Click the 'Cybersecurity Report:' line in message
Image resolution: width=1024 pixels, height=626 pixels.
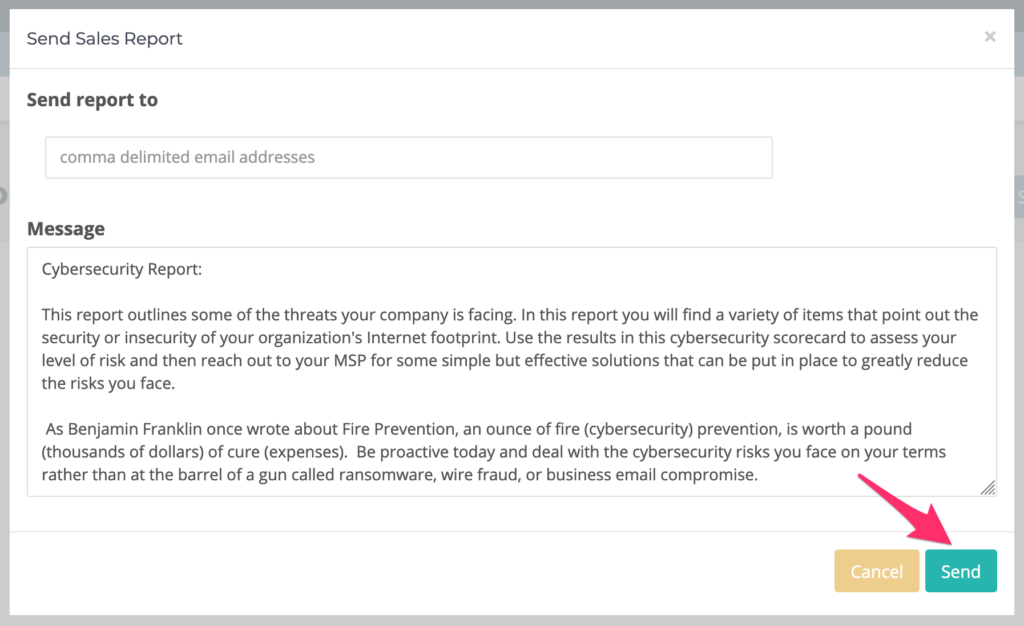point(122,269)
